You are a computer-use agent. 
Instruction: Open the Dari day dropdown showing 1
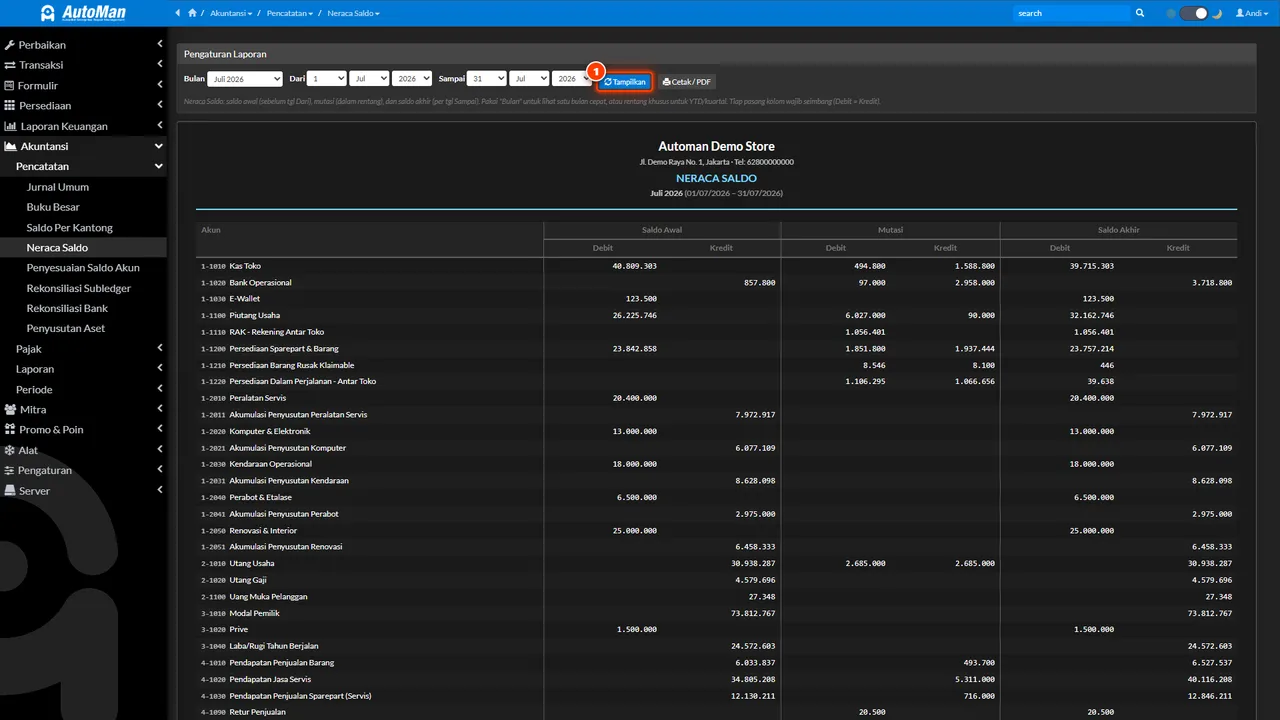327,78
